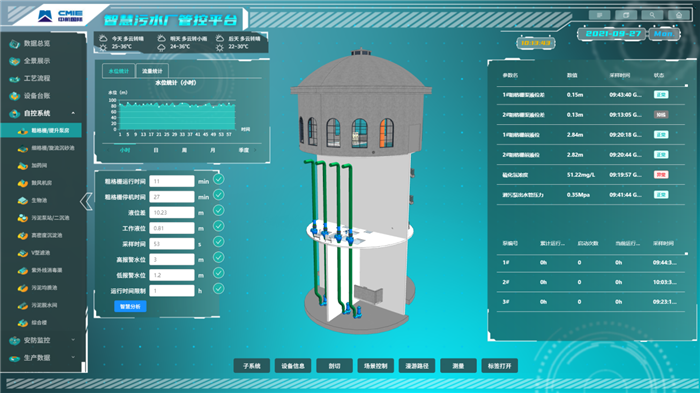Click the blue 智慧分析 button
700x393 pixels.
(130, 306)
